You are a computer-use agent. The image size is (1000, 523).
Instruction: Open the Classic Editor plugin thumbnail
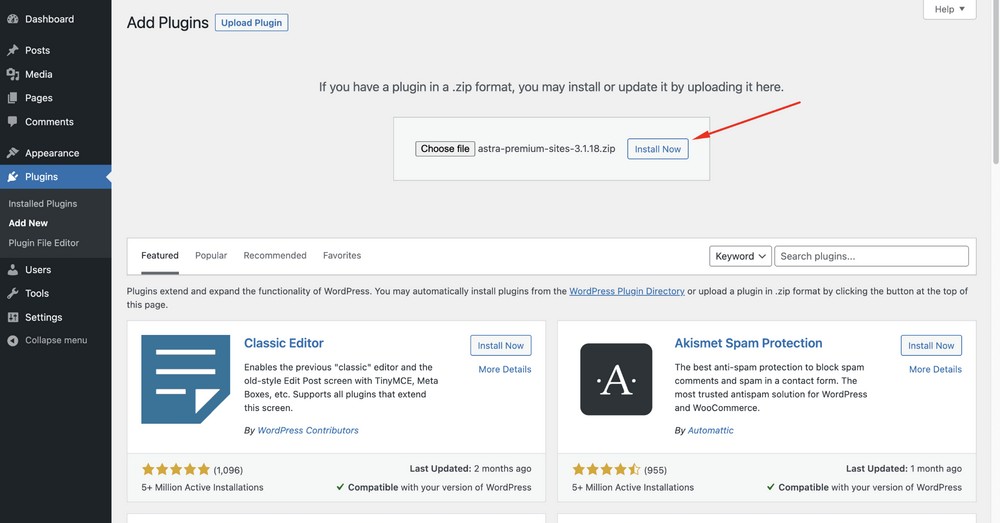186,379
